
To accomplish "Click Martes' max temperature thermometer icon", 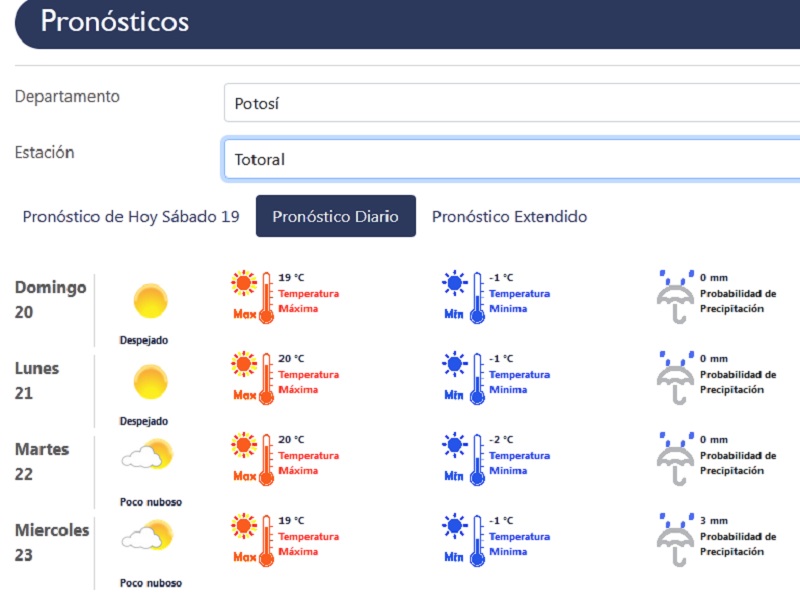I will [x=253, y=458].
